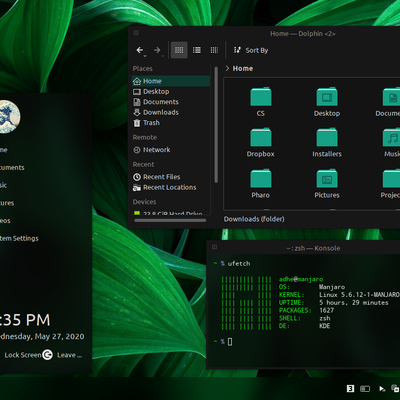The height and width of the screenshot is (400, 400).
Task: Select the Music folder icon
Action: [391, 138]
